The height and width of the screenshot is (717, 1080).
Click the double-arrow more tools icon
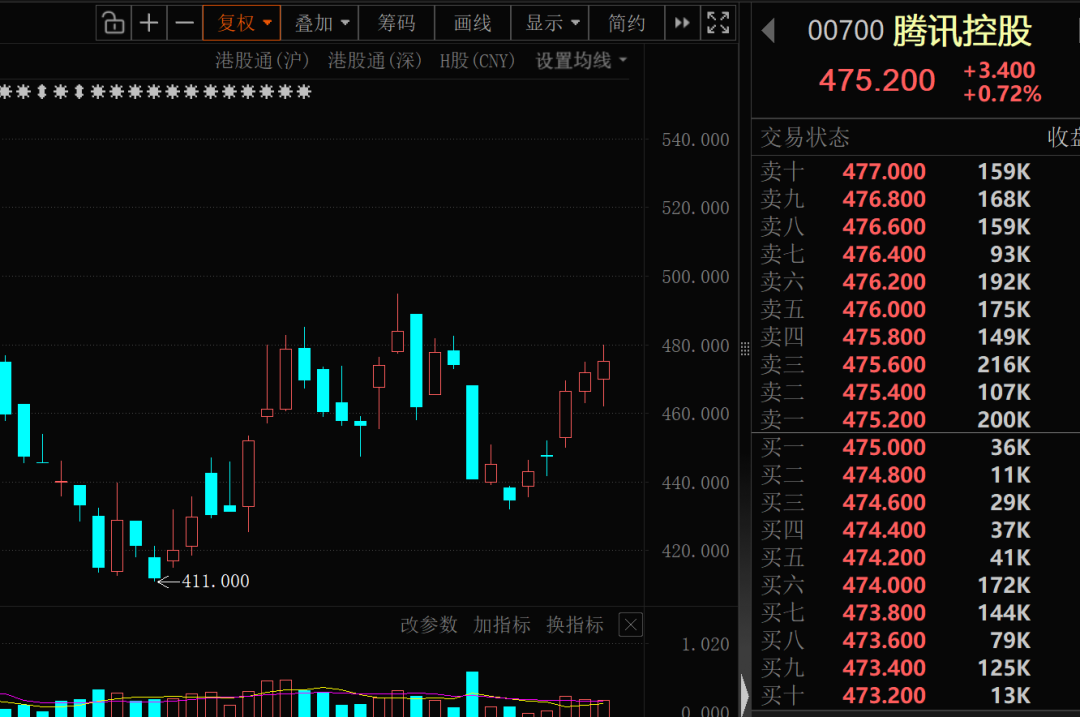tap(682, 23)
